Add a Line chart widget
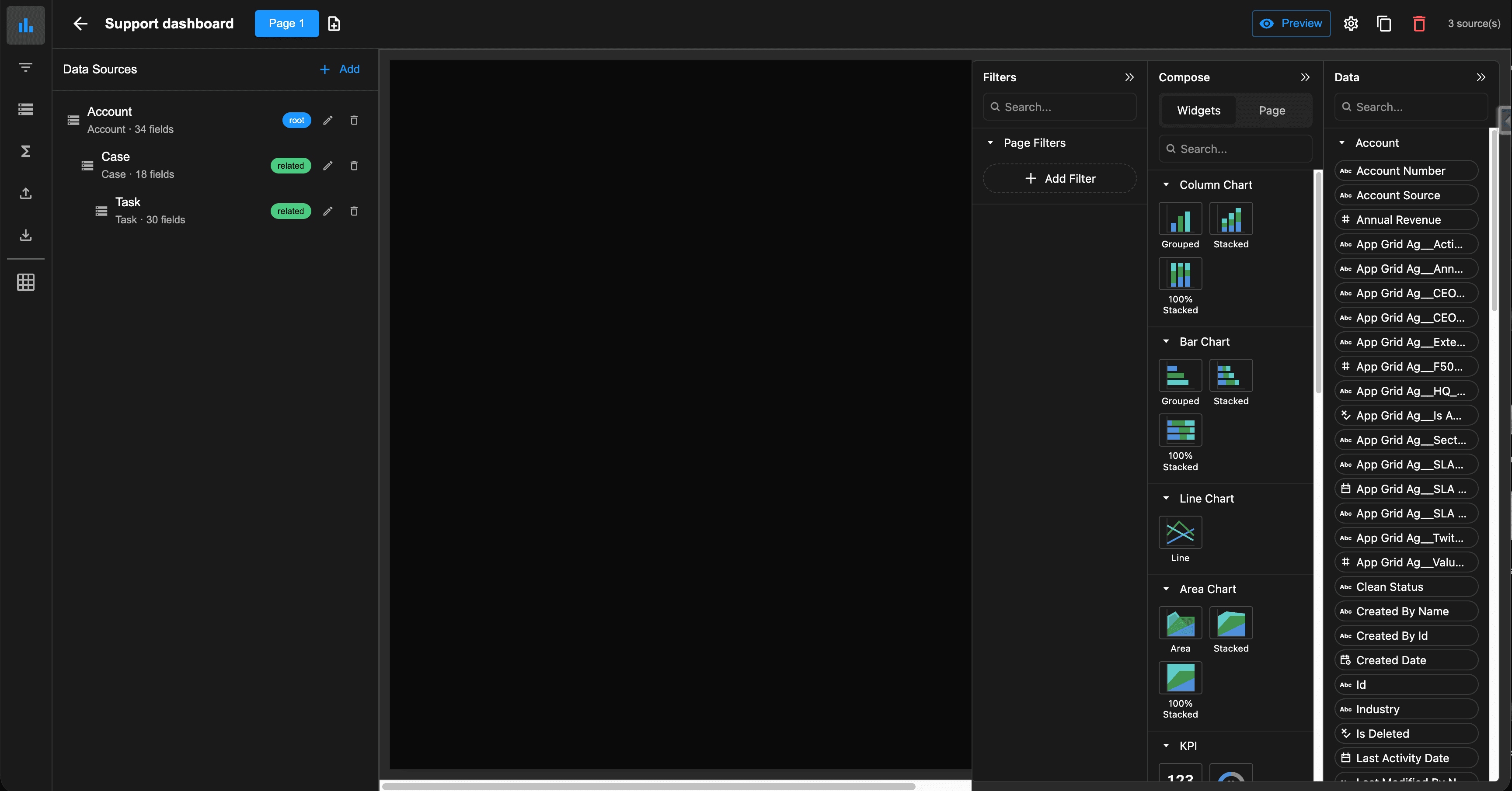 point(1180,532)
